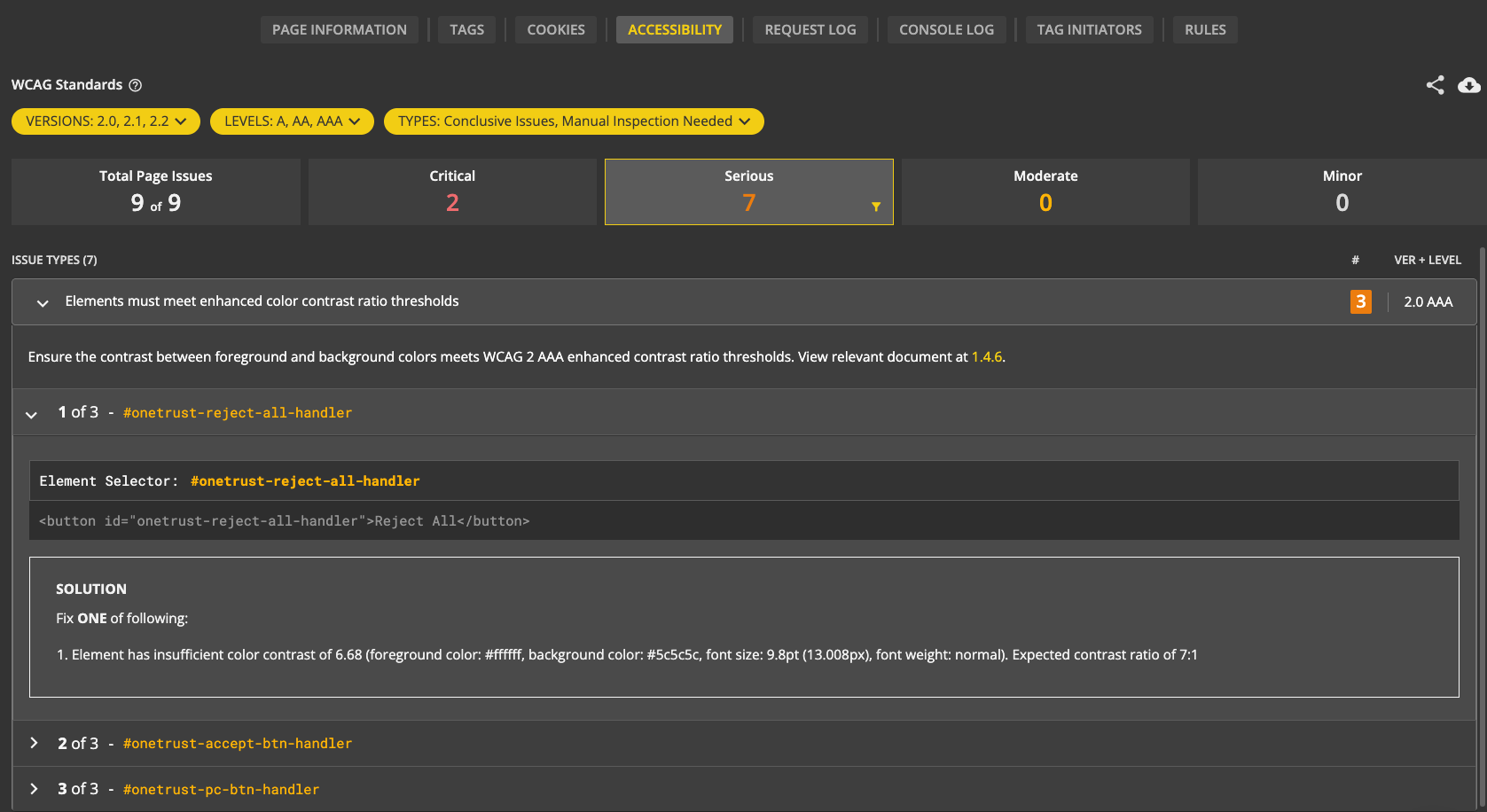Click the #onetrust-accept-btn-handler selector text
This screenshot has width=1487, height=812.
[238, 744]
